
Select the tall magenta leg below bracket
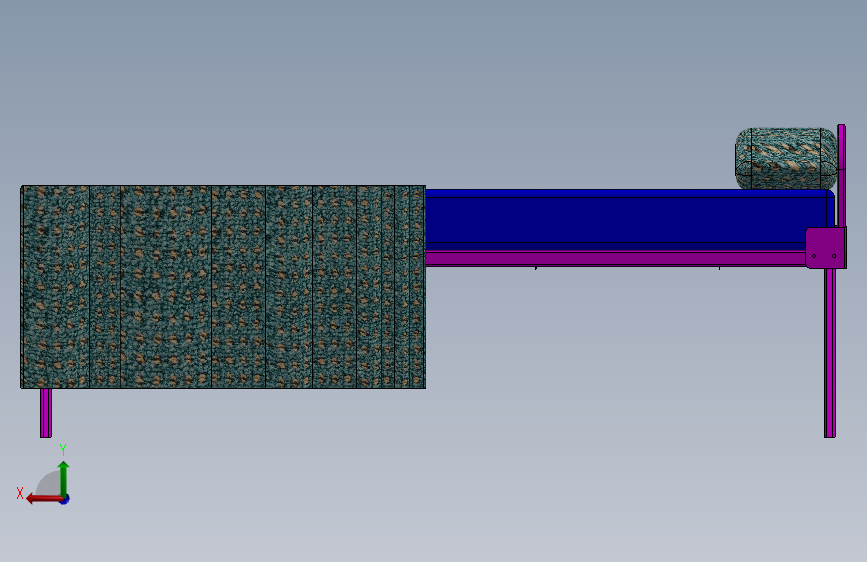[829, 353]
